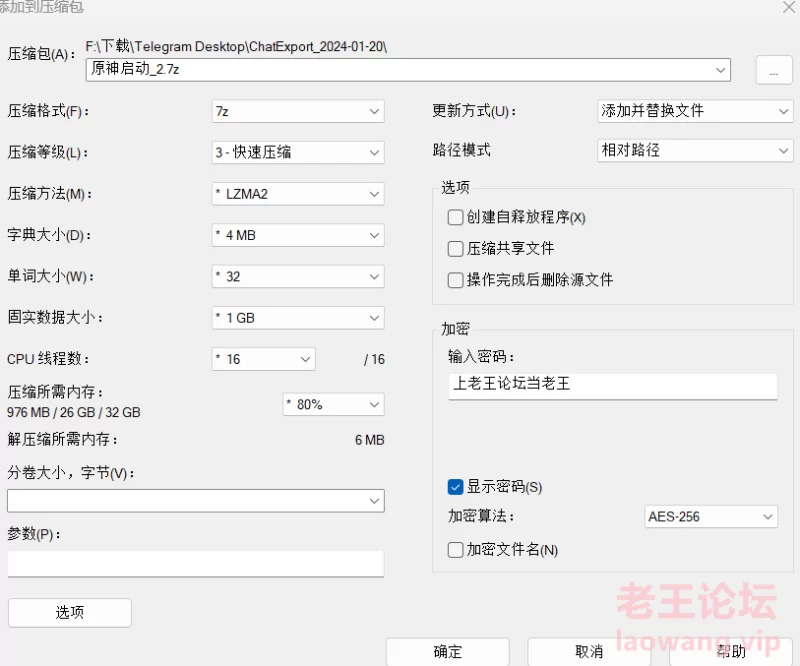Close the add to archive dialog
Screen dimensions: 800x666
pyautogui.click(x=789, y=7)
